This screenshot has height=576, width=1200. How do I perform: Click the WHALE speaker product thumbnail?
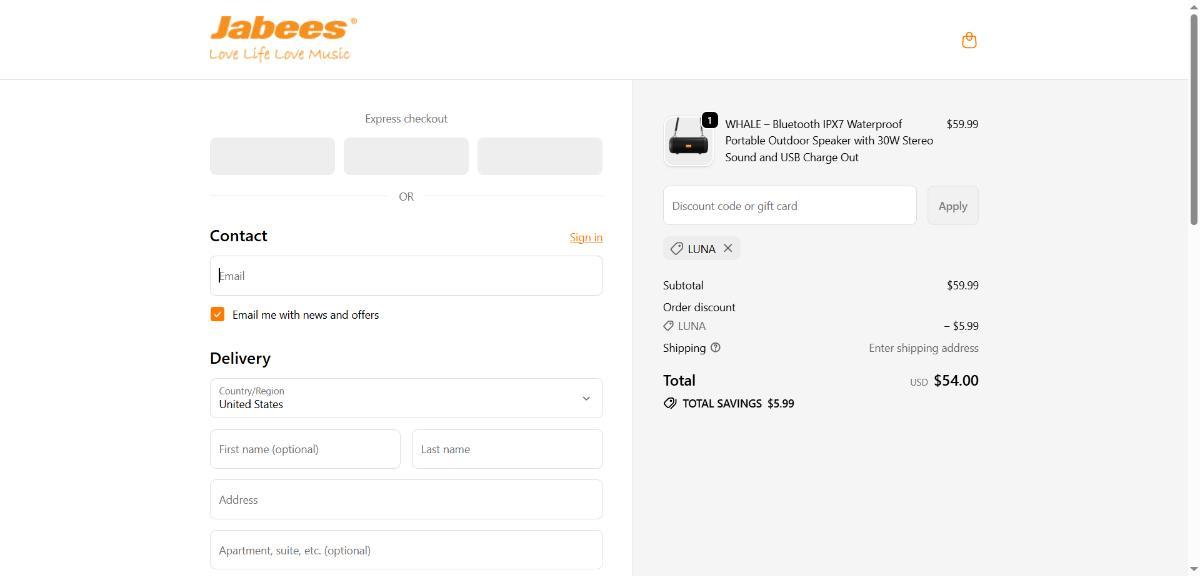pos(688,141)
